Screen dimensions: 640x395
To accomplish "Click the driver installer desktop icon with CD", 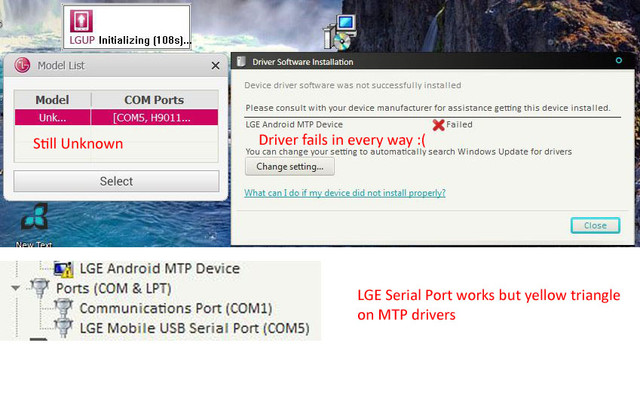I will click(340, 33).
